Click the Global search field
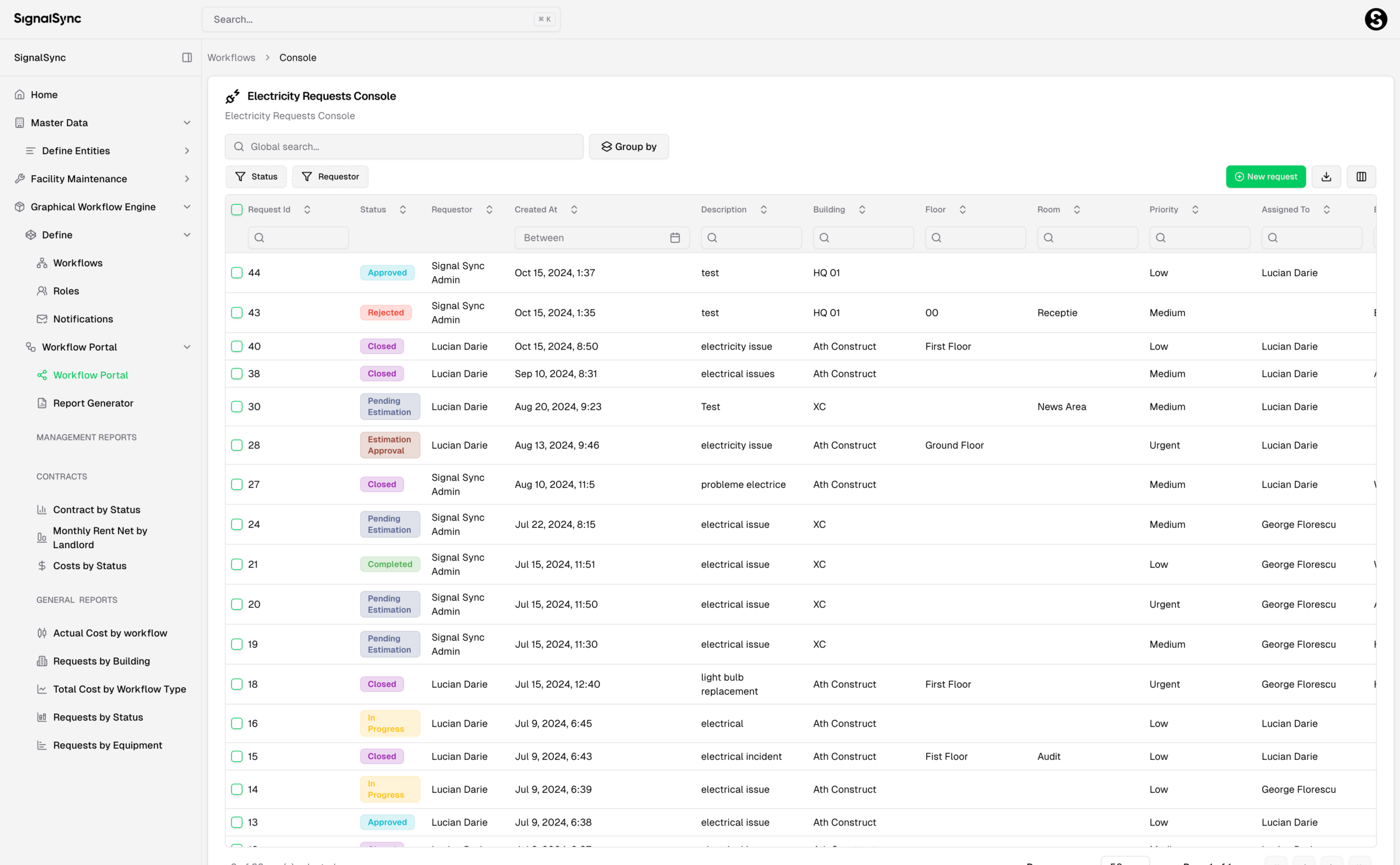The image size is (1400, 865). coord(404,147)
